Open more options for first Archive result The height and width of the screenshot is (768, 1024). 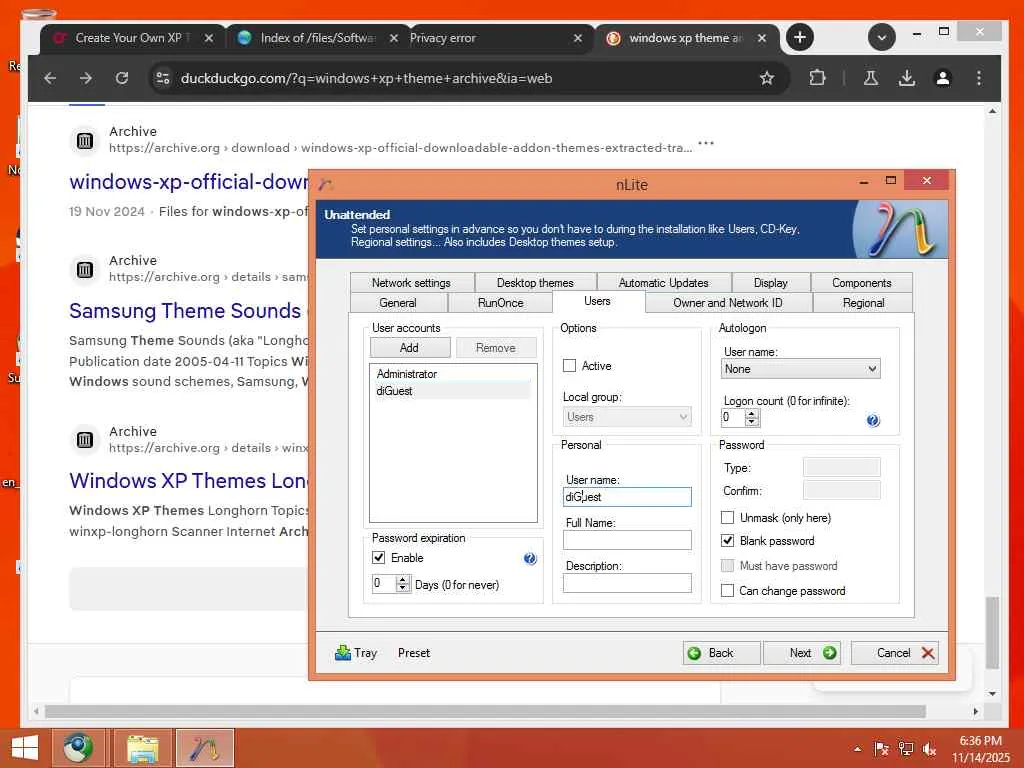[x=706, y=142]
